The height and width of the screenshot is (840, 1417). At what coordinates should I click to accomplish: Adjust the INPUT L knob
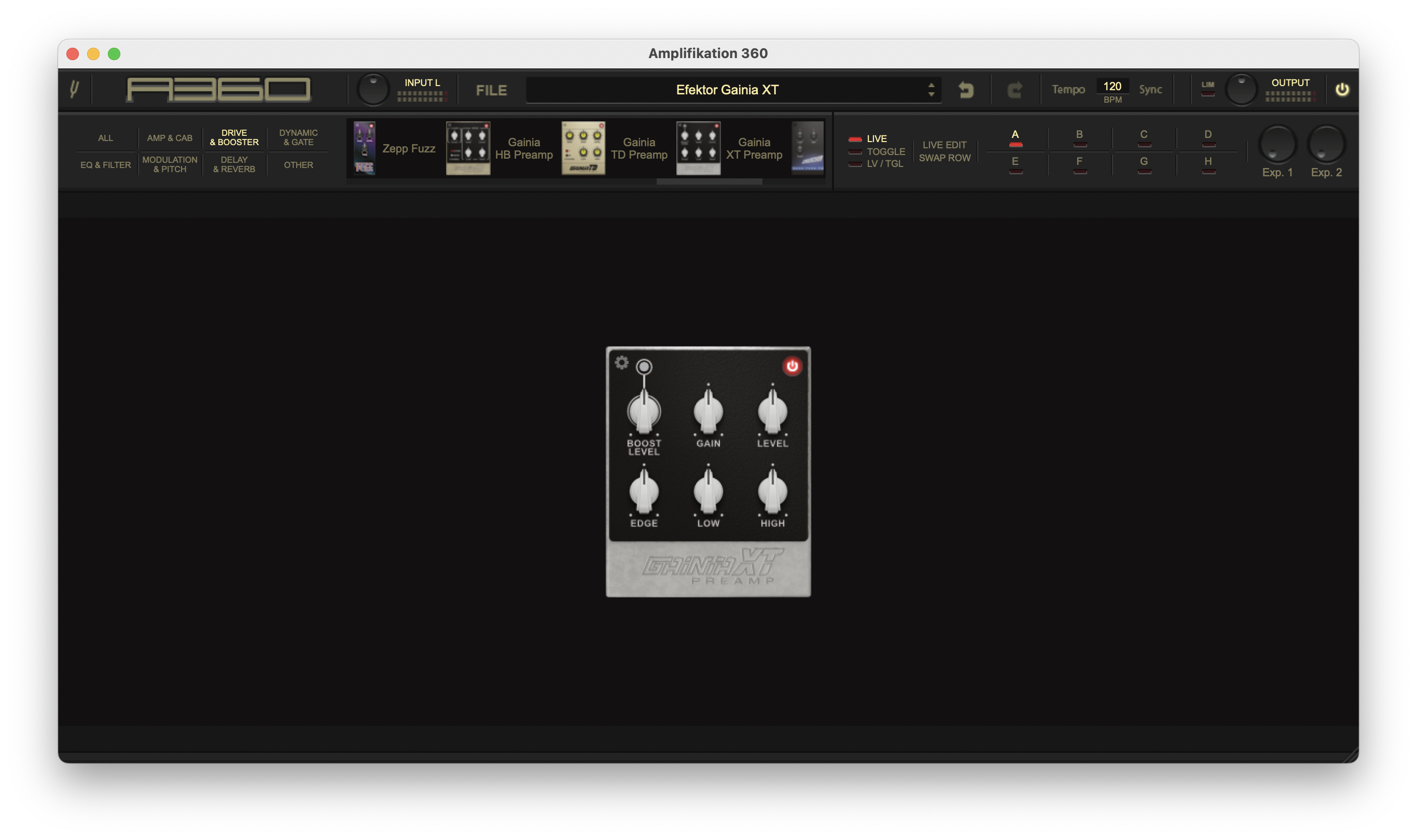tap(373, 89)
